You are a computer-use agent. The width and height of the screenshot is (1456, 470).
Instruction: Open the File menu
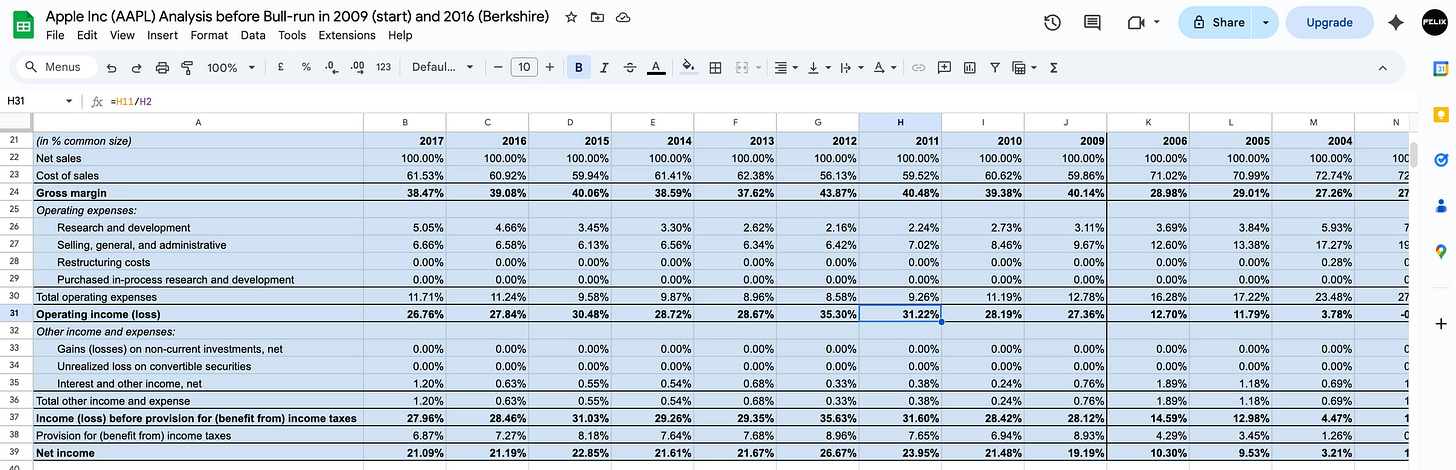pyautogui.click(x=55, y=35)
